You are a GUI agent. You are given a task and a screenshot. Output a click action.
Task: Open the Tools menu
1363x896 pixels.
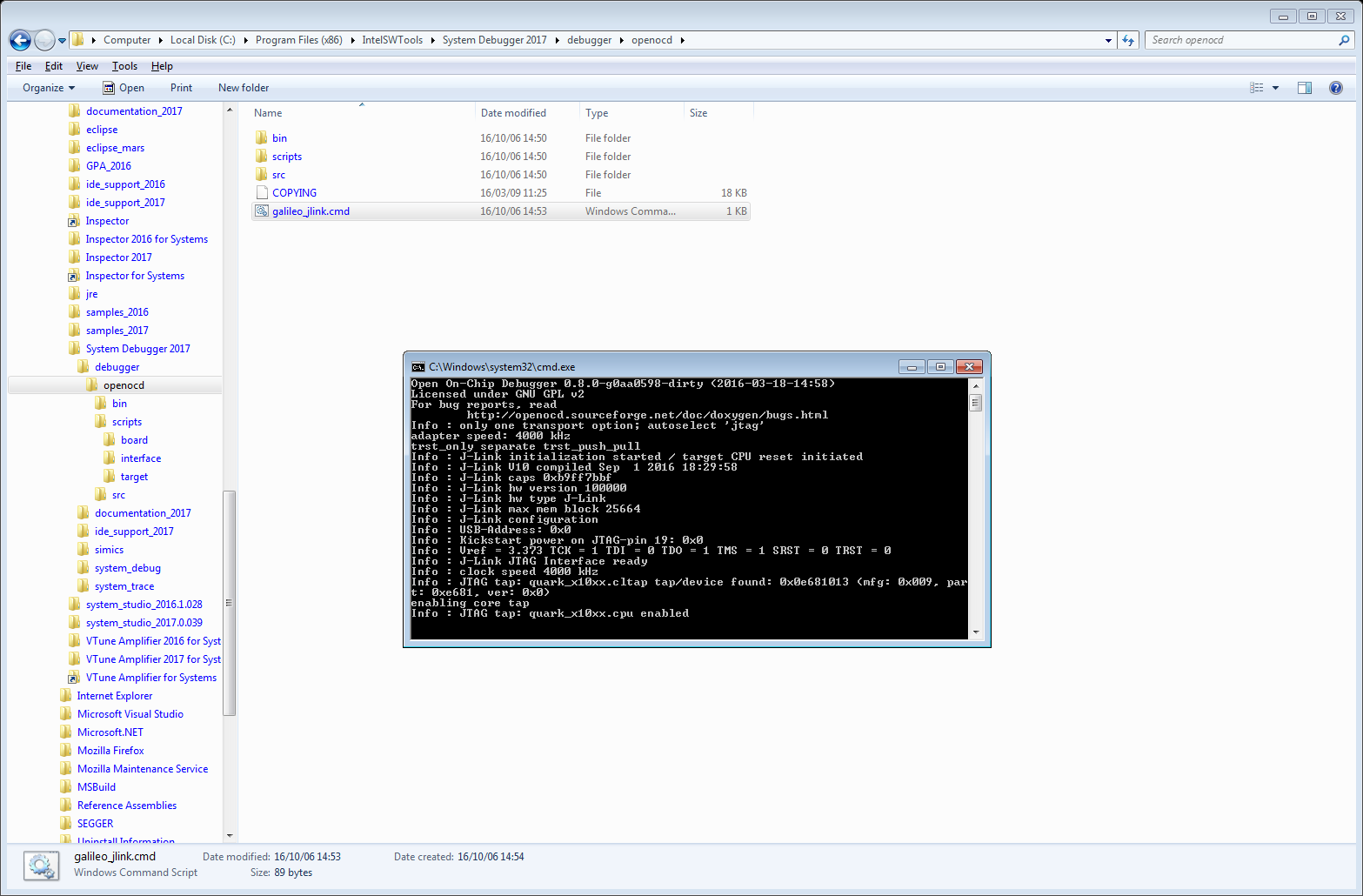click(124, 66)
